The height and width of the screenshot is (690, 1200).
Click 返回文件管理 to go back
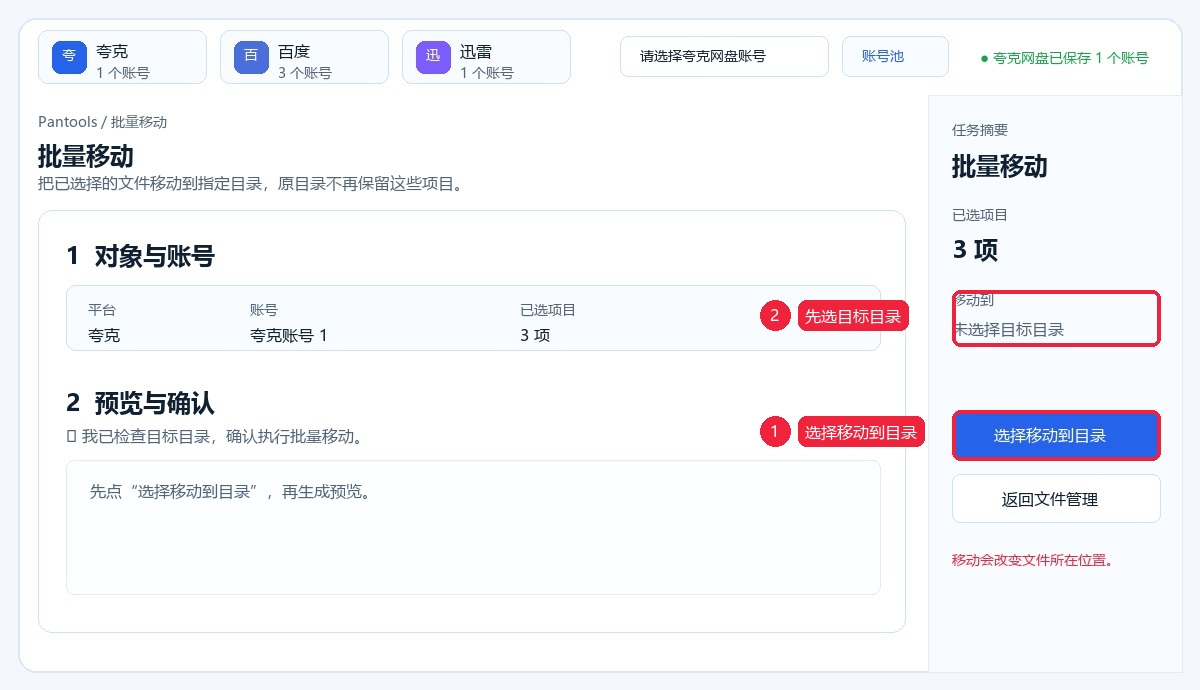pyautogui.click(x=1056, y=499)
